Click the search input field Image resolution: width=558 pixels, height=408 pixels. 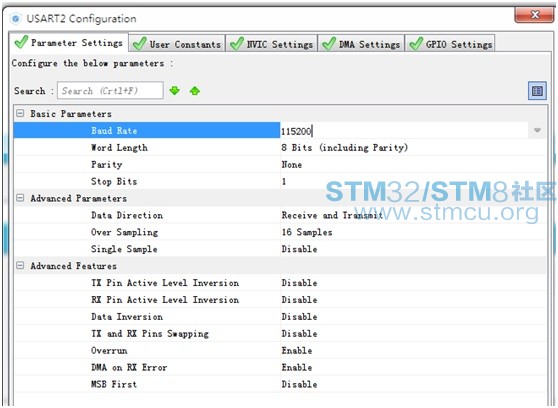point(110,90)
